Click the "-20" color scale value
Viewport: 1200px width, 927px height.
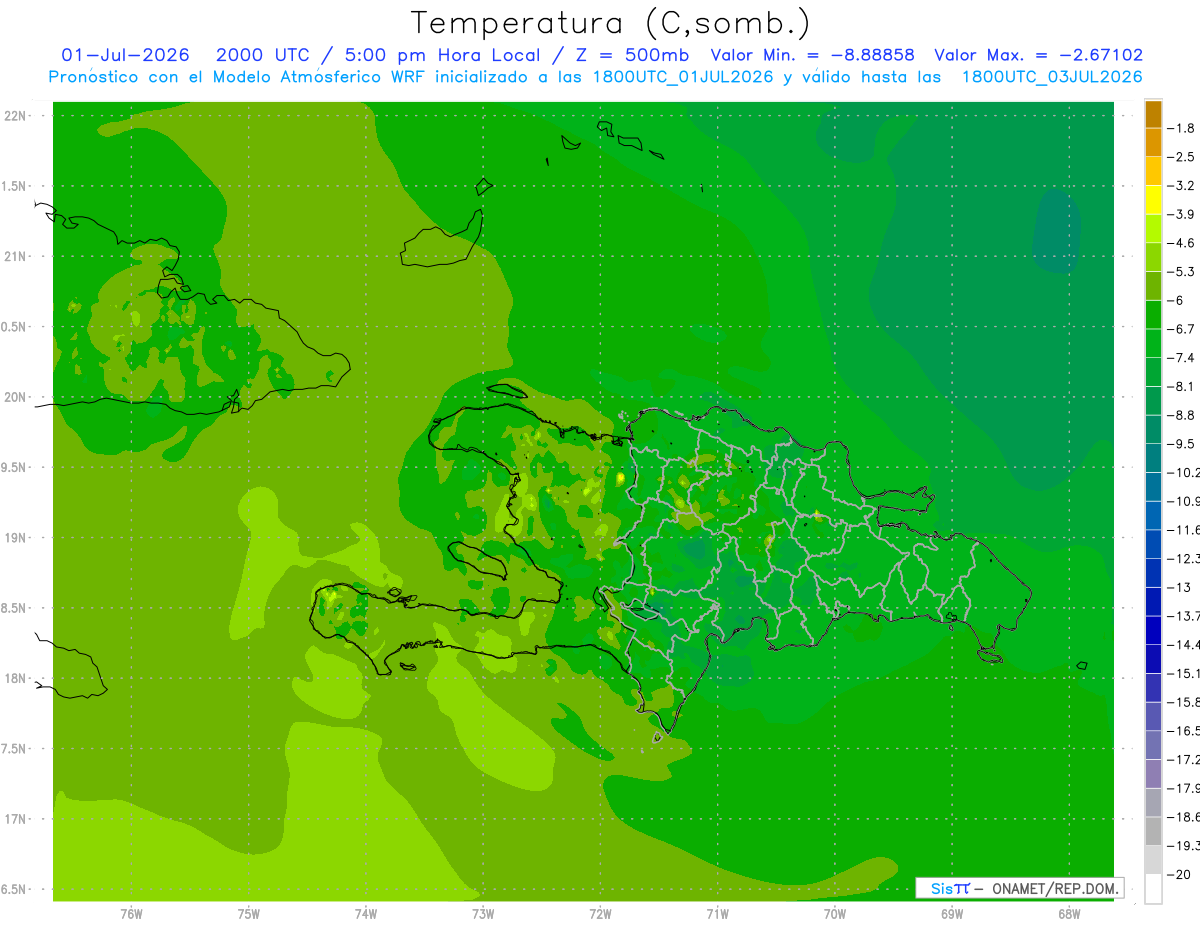tap(1180, 874)
